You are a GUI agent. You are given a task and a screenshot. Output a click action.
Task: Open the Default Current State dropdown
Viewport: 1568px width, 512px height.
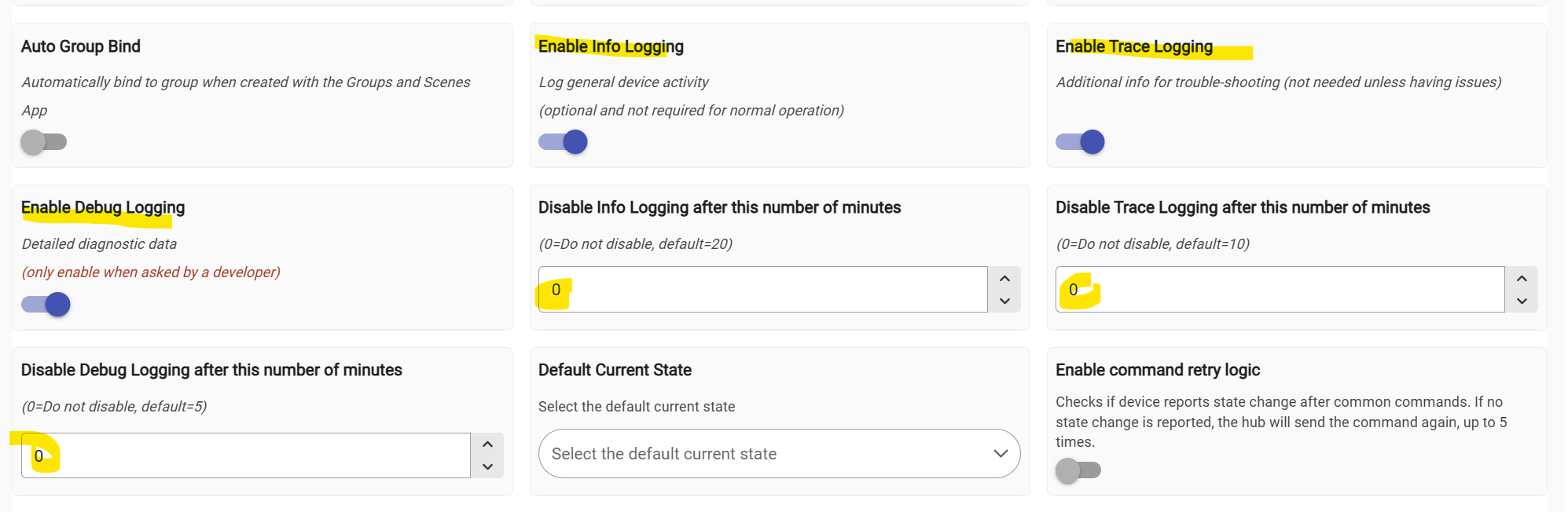click(779, 454)
